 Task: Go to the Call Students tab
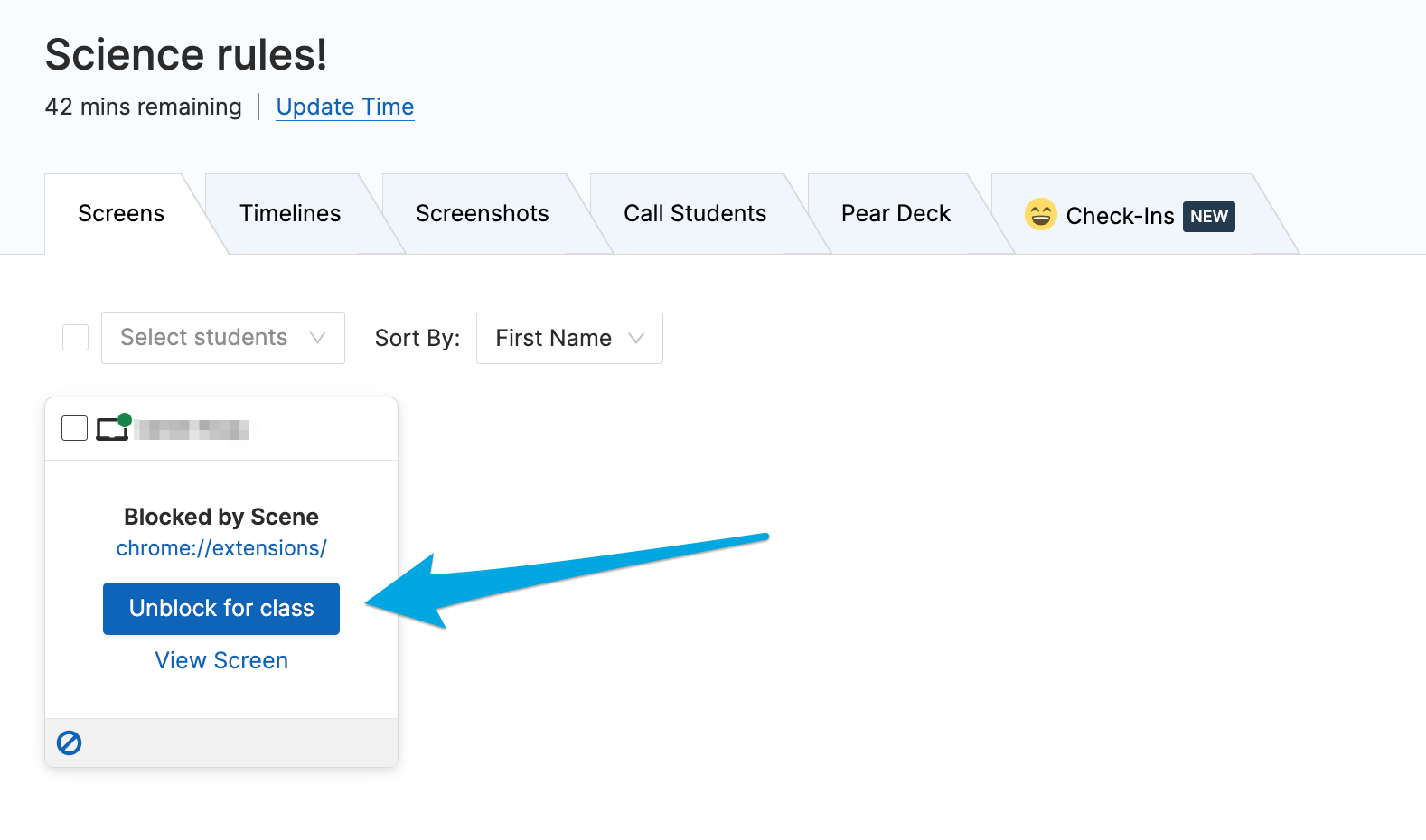694,213
